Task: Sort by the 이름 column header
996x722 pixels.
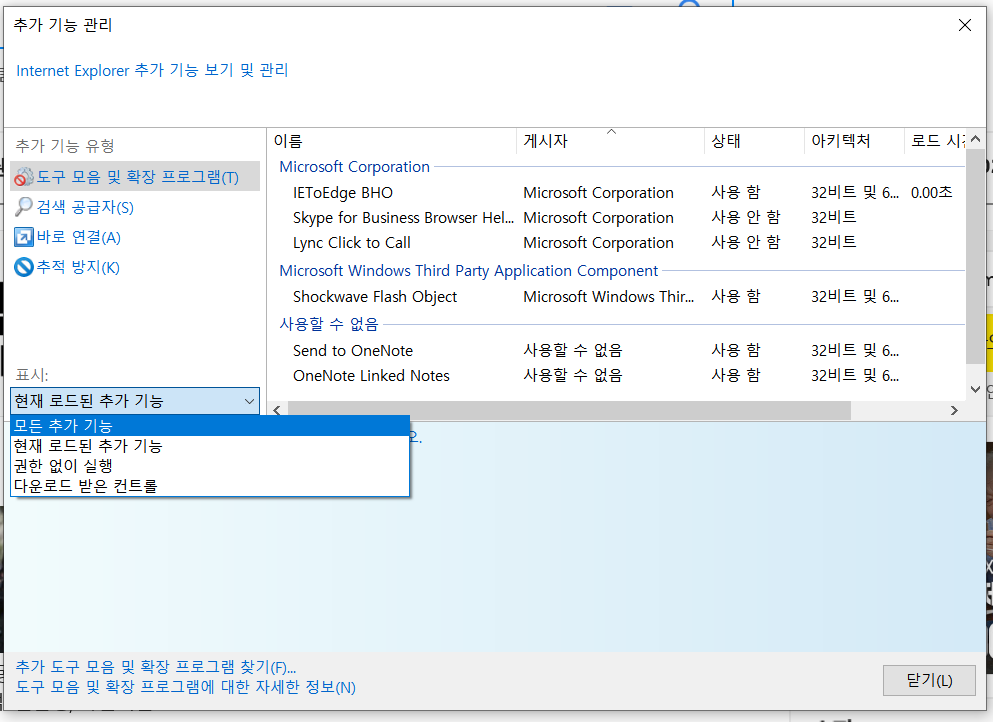Action: click(x=392, y=141)
